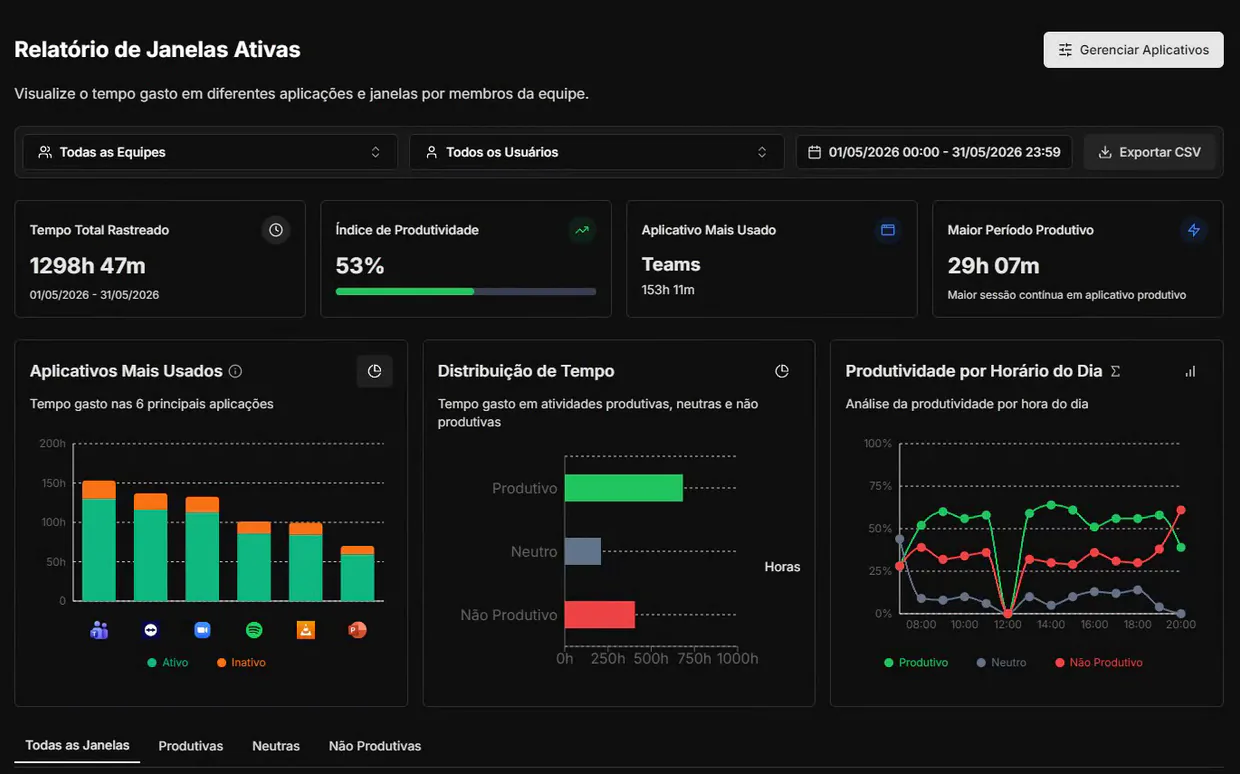The width and height of the screenshot is (1240, 774).
Task: Click the VLC app icon under the chart
Action: click(306, 630)
